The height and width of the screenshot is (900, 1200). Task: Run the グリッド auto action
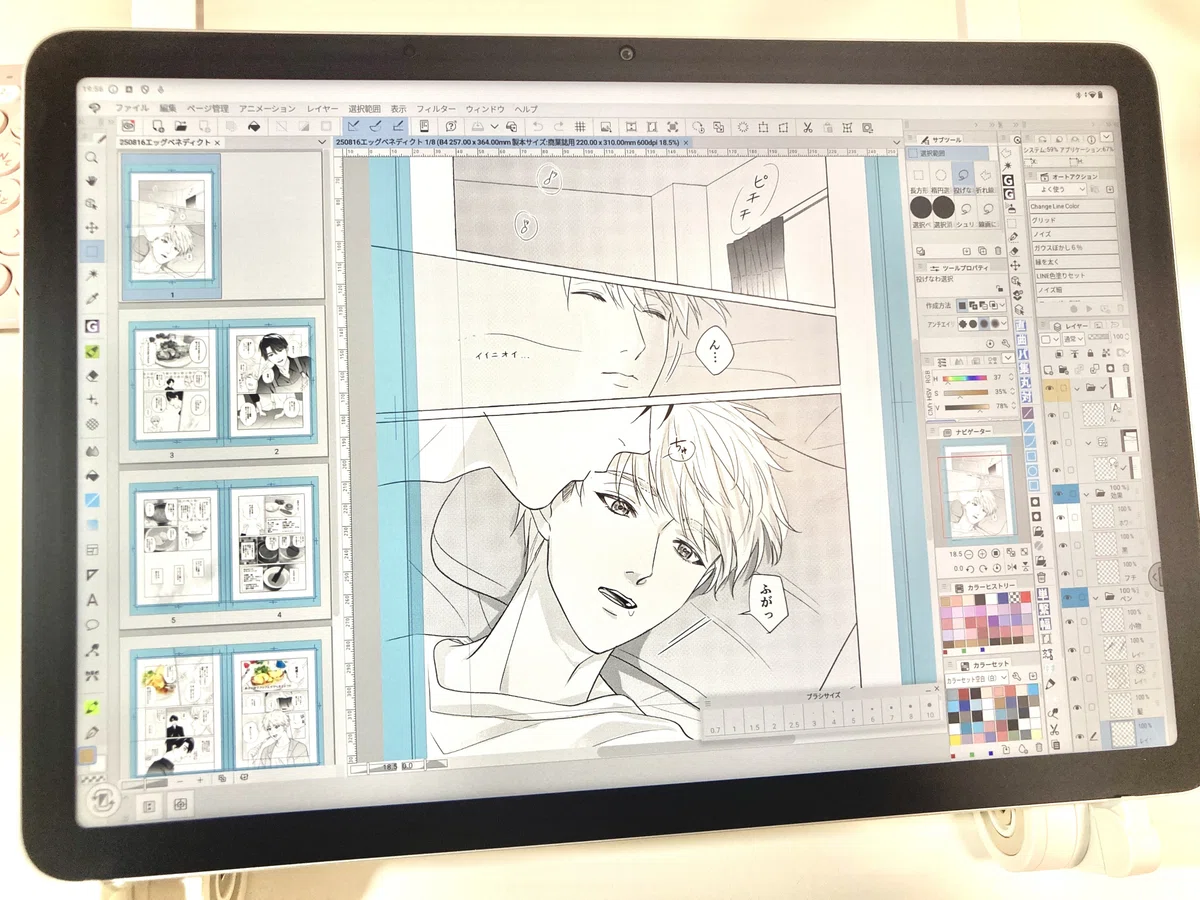pos(1072,220)
